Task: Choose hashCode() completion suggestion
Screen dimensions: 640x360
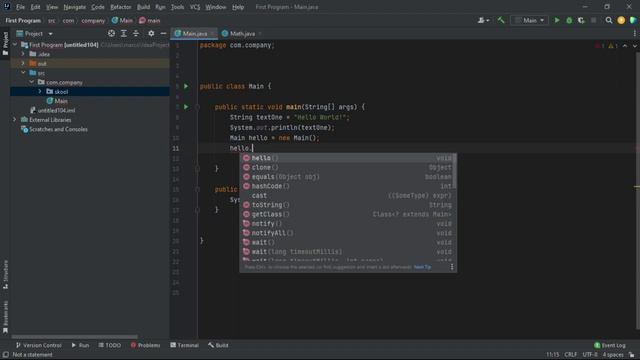Action: [347, 186]
